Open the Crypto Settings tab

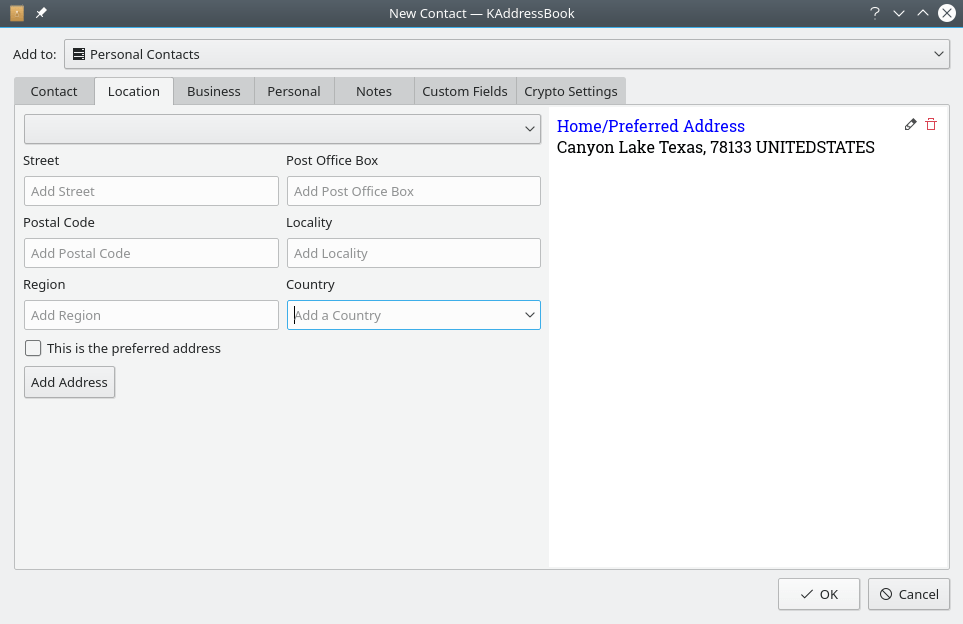click(x=571, y=92)
